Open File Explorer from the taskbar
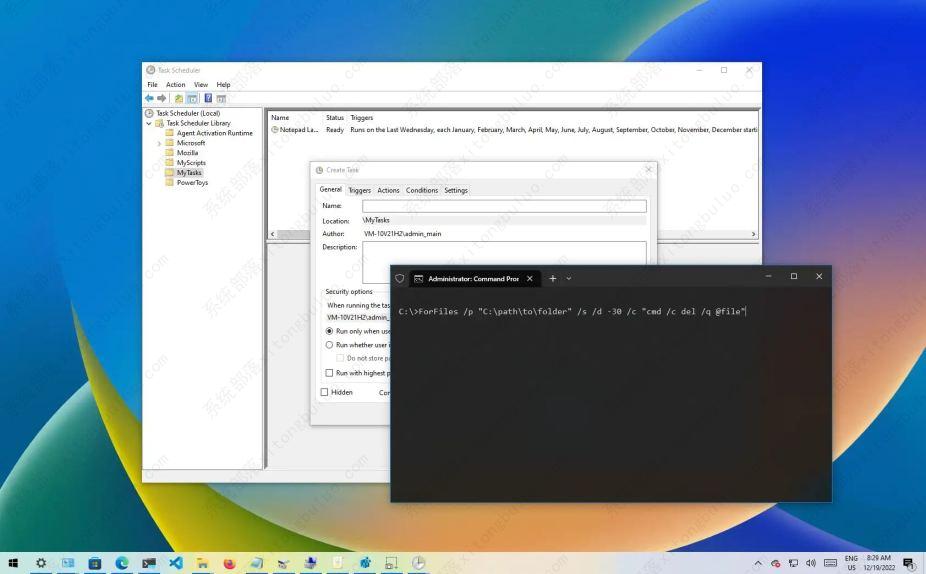This screenshot has width=926, height=574. (x=203, y=563)
